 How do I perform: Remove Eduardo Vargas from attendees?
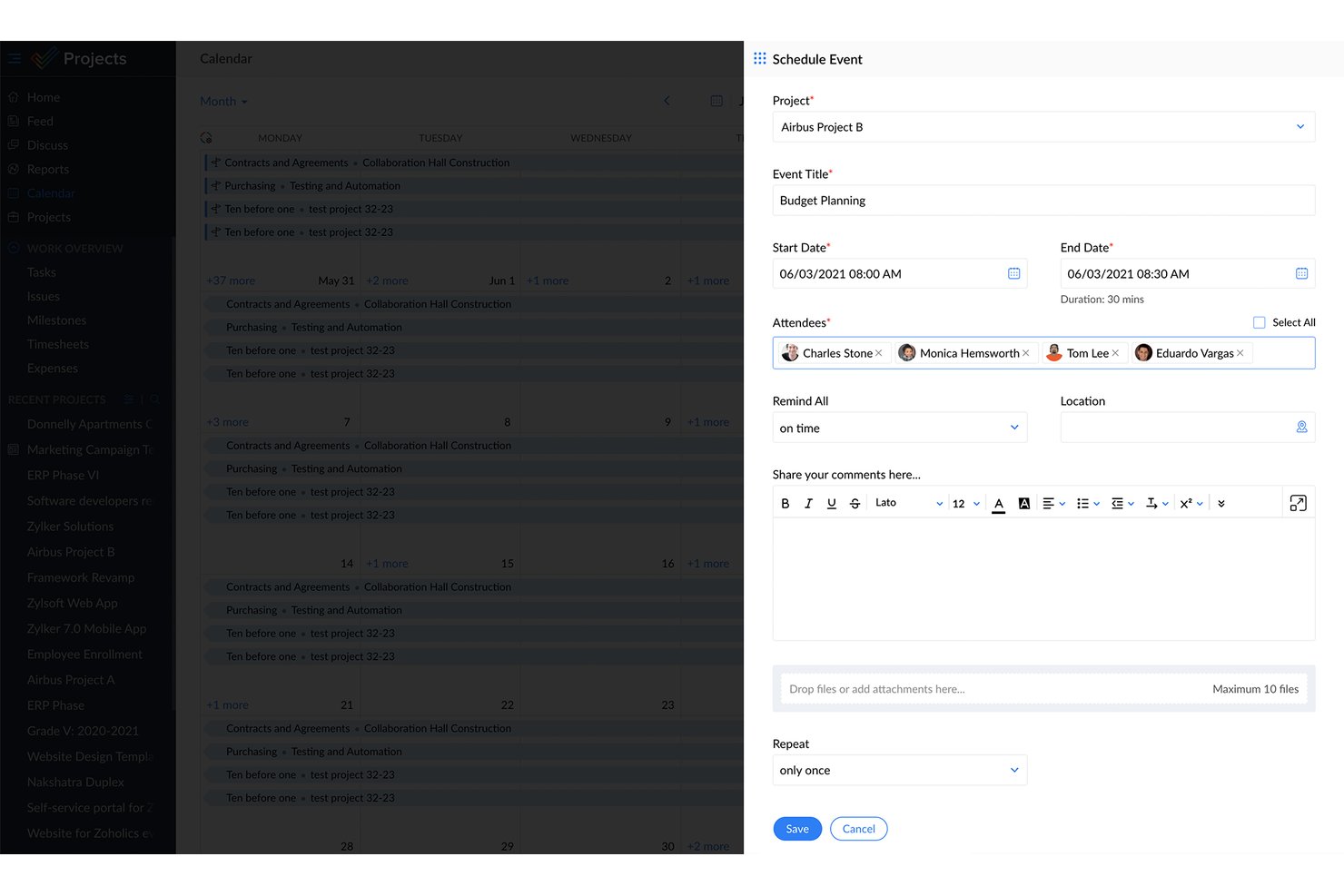point(1240,353)
